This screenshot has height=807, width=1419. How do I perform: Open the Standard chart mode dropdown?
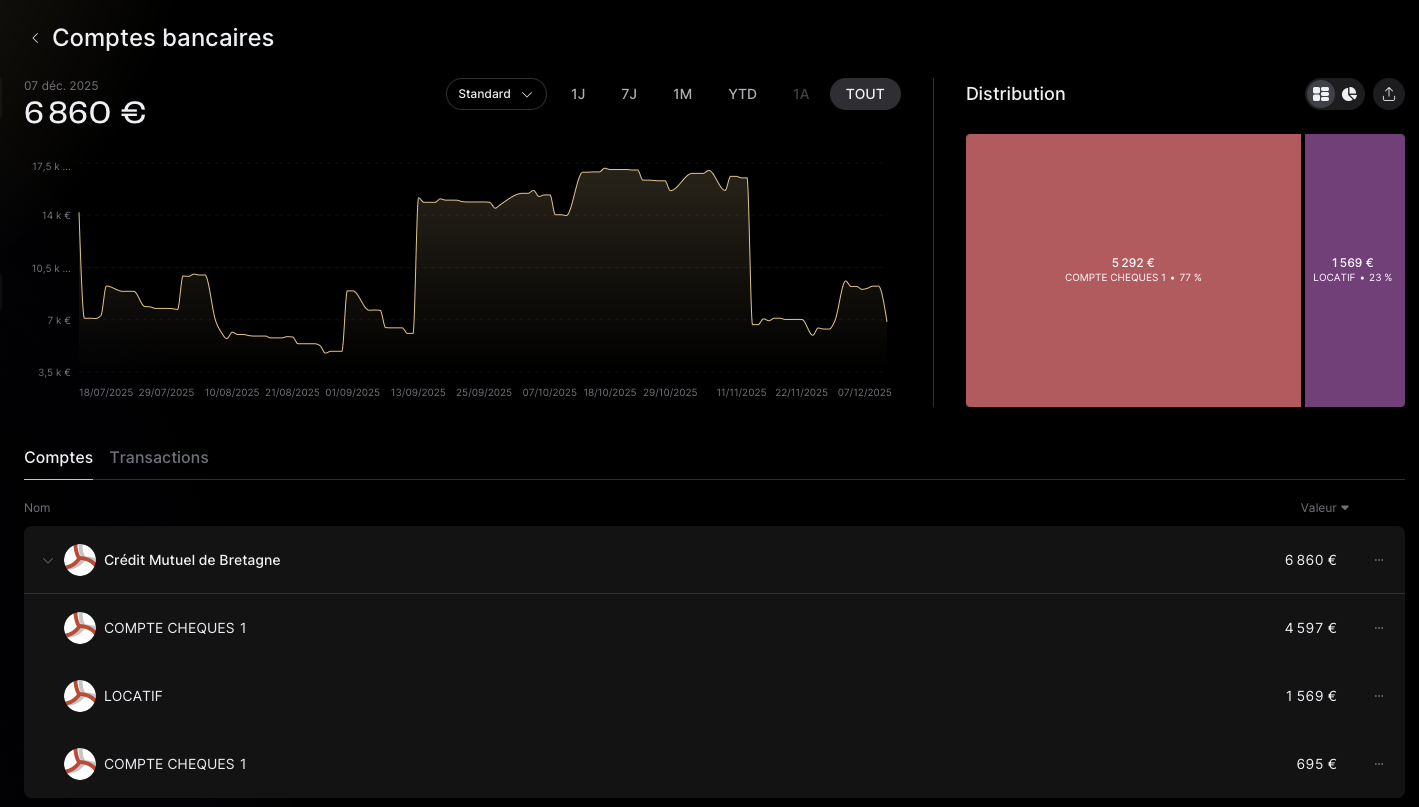[x=496, y=94]
